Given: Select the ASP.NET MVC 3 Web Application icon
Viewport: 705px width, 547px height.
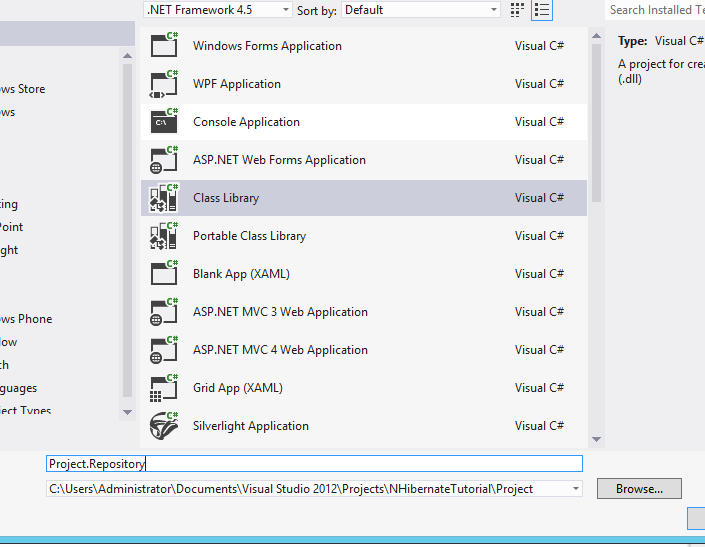Looking at the screenshot, I should pyautogui.click(x=164, y=312).
